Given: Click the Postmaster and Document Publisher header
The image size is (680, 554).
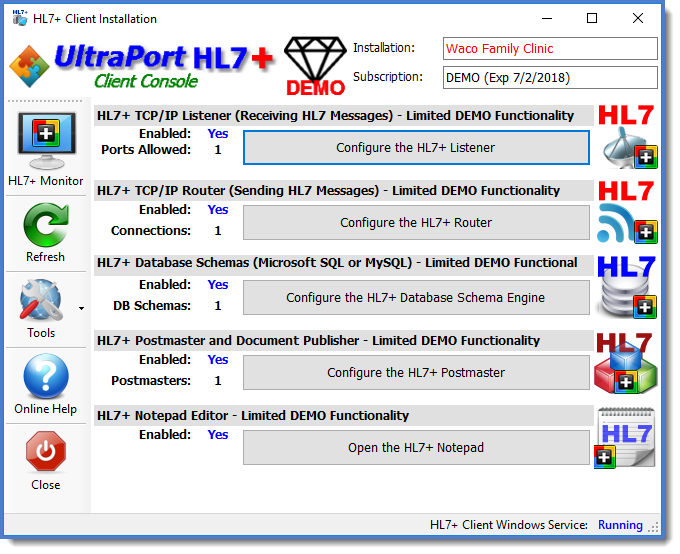Looking at the screenshot, I should pos(343,341).
